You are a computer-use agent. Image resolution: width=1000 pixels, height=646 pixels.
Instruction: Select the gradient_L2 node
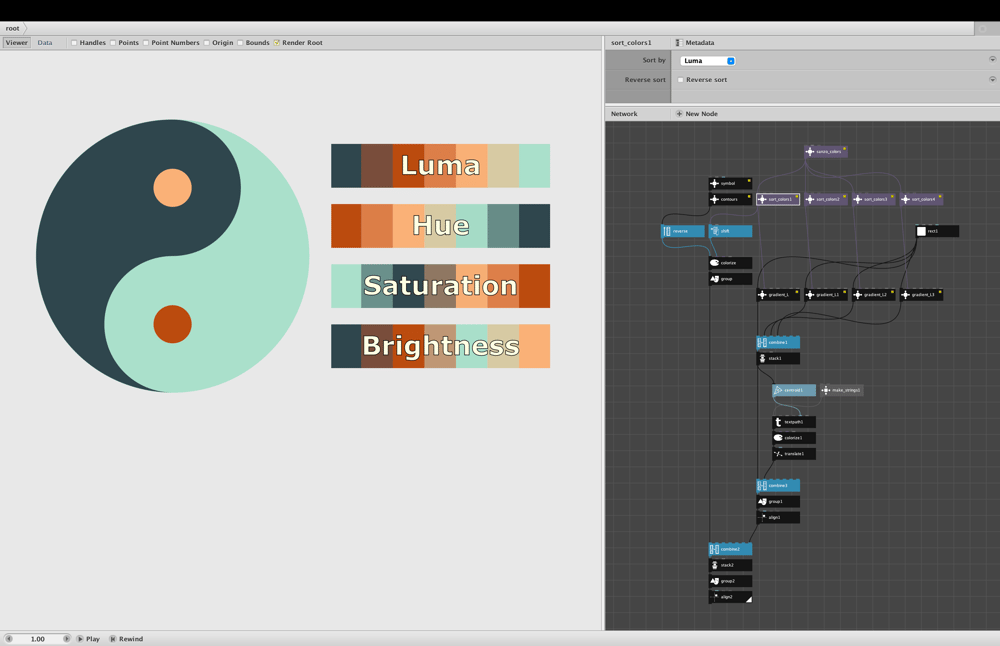[874, 295]
